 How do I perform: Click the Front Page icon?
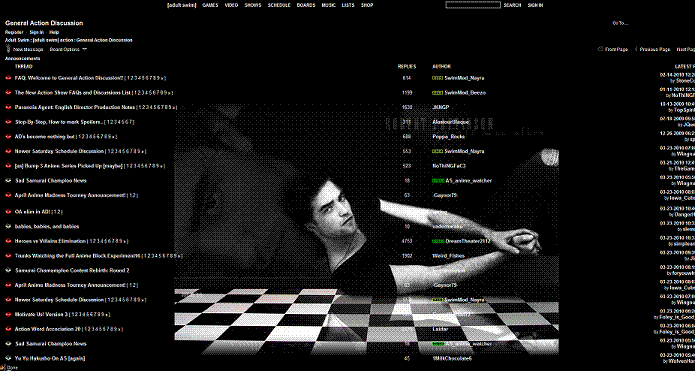(x=600, y=49)
